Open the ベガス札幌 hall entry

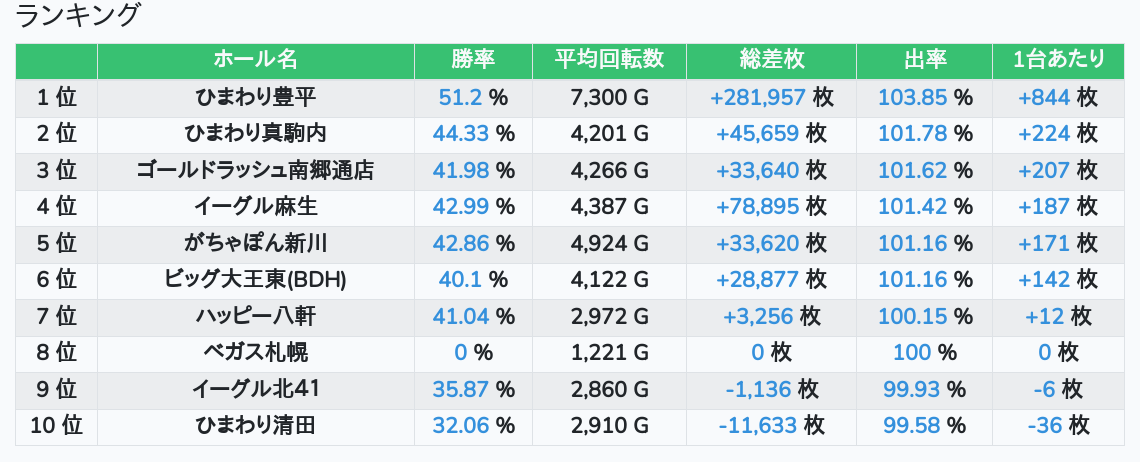[255, 353]
